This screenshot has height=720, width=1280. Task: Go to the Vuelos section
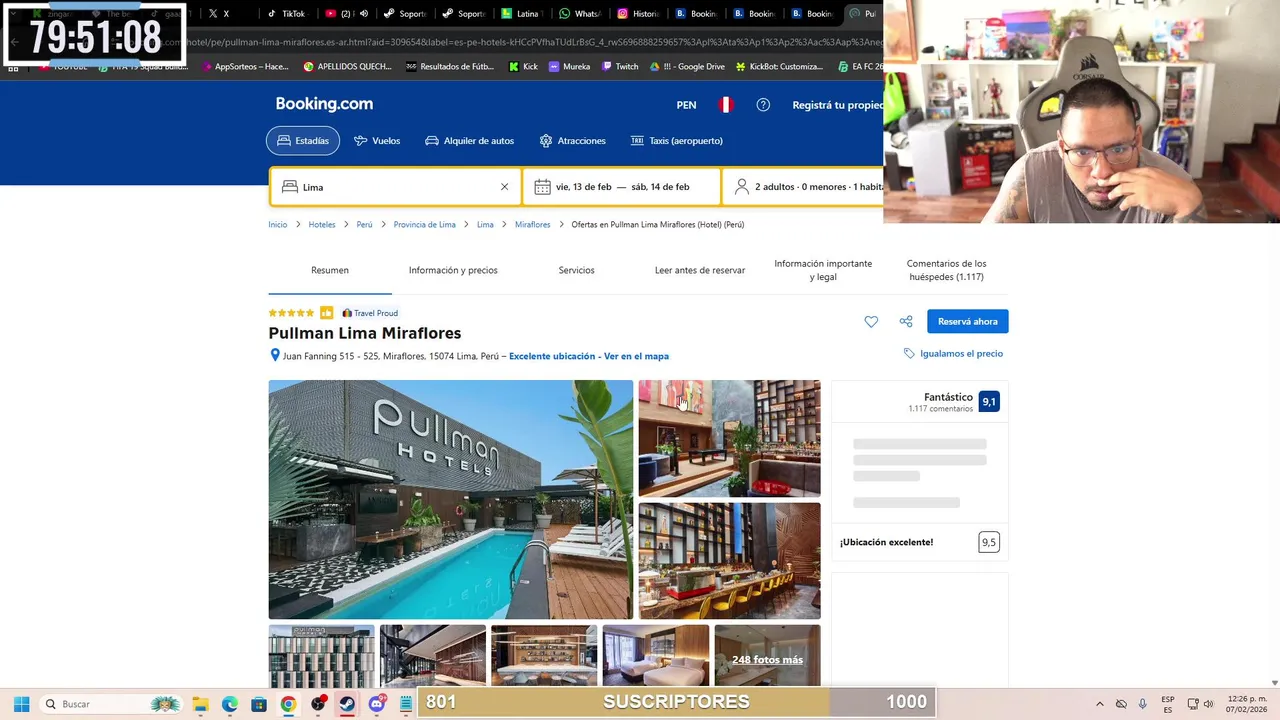pyautogui.click(x=377, y=141)
